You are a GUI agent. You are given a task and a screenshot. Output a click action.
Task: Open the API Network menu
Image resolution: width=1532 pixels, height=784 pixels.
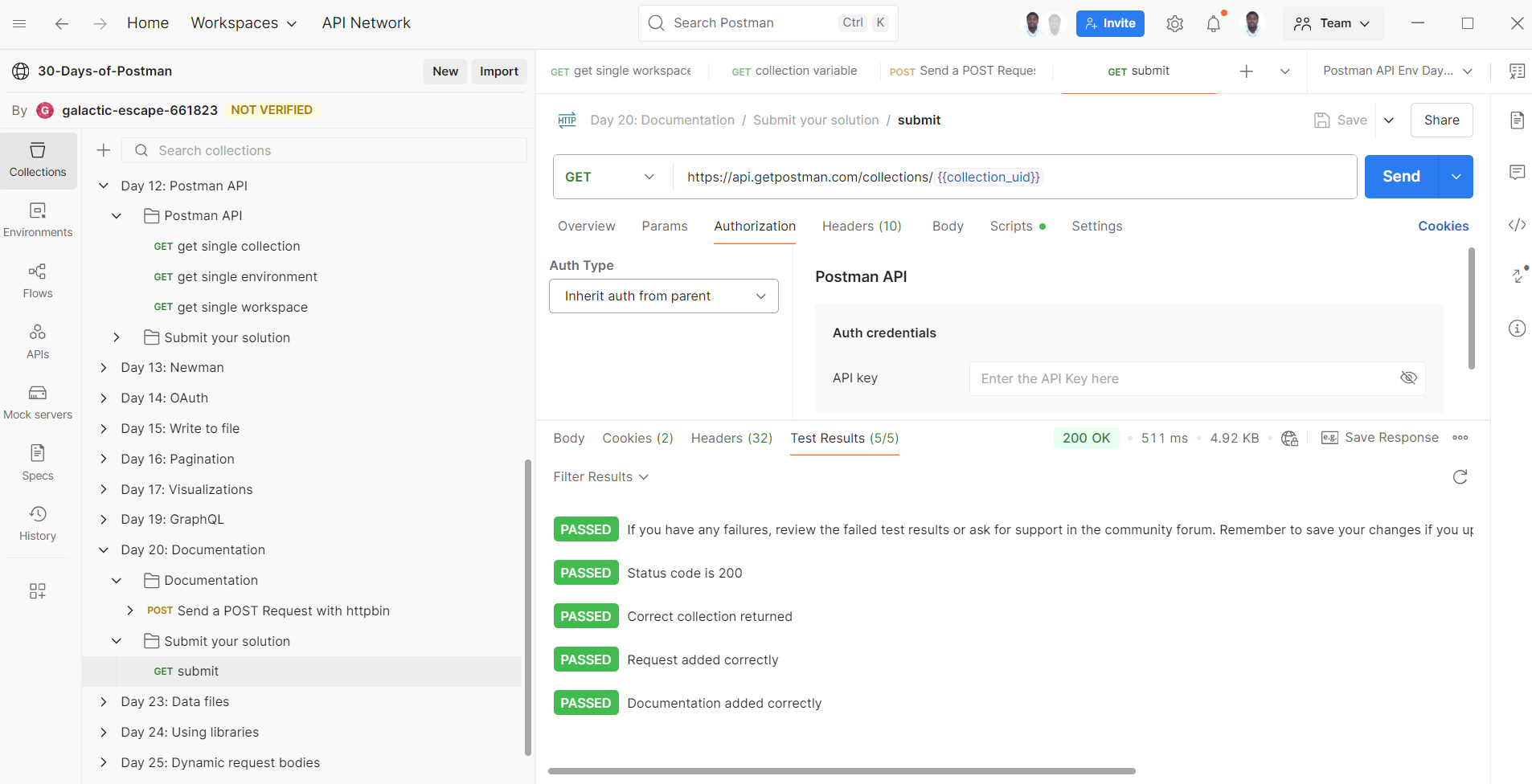click(366, 23)
